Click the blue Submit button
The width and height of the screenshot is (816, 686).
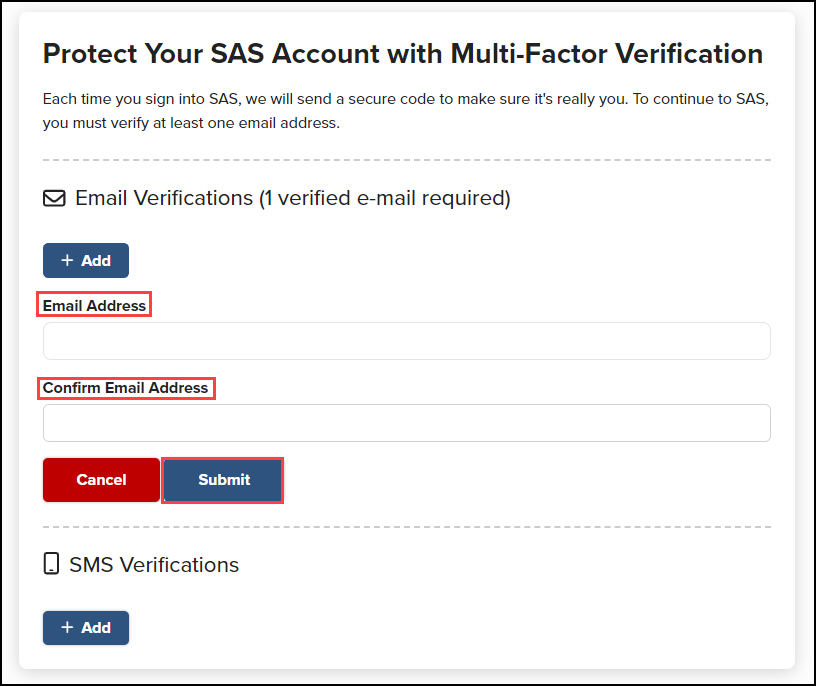click(x=222, y=480)
